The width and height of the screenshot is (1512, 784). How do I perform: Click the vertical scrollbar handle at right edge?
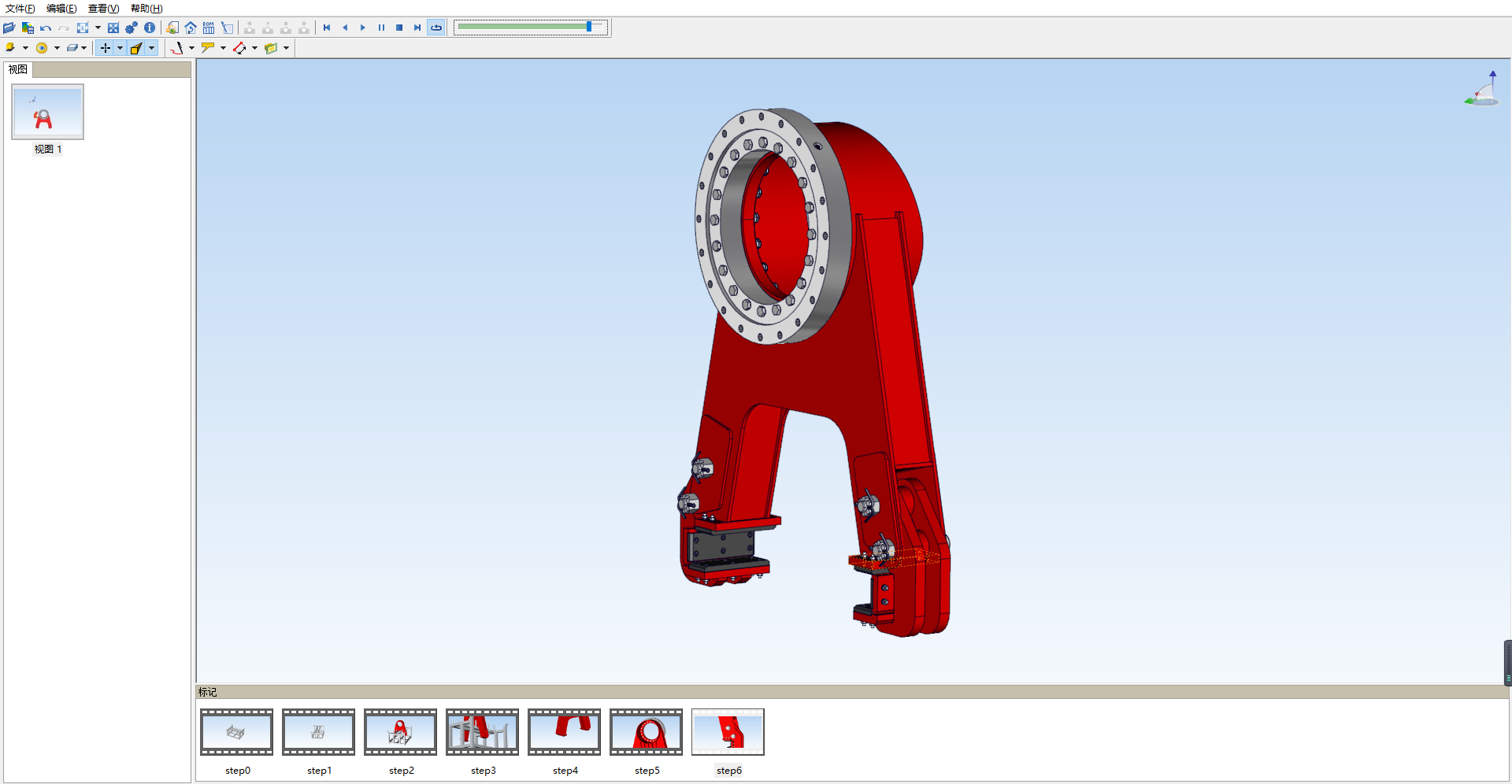pyautogui.click(x=1508, y=663)
